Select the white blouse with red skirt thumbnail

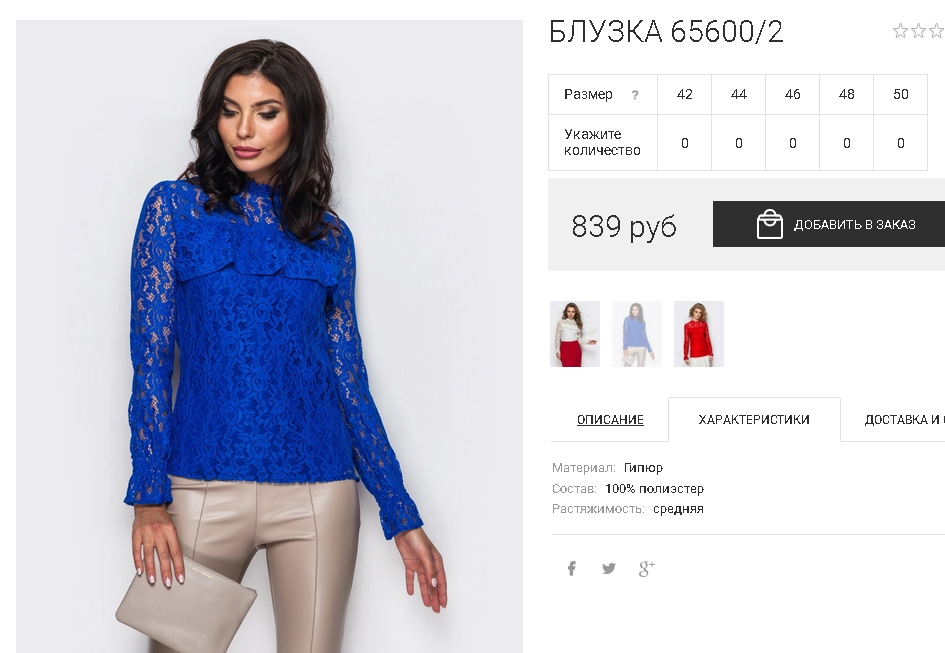[575, 334]
